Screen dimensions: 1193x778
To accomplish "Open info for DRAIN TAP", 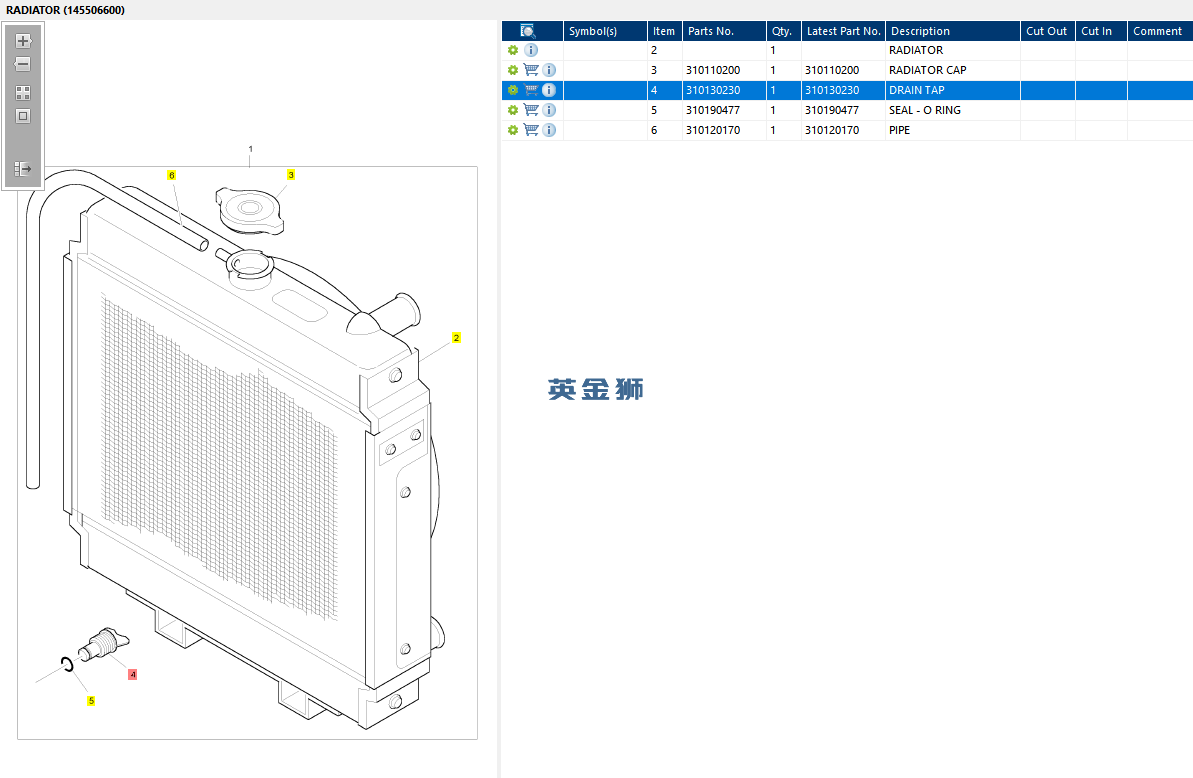I will (549, 90).
